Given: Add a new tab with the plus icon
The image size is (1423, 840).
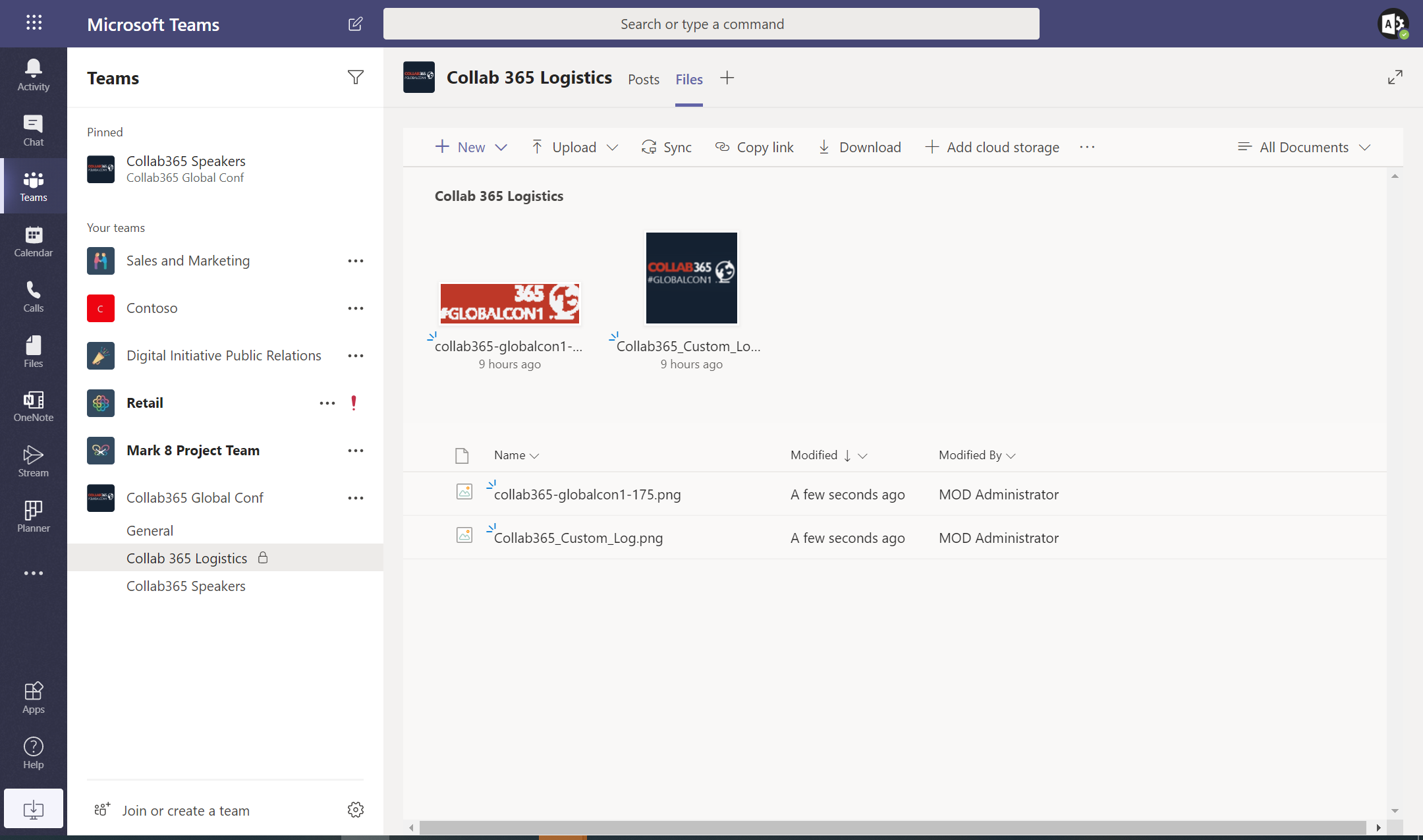Looking at the screenshot, I should [727, 78].
